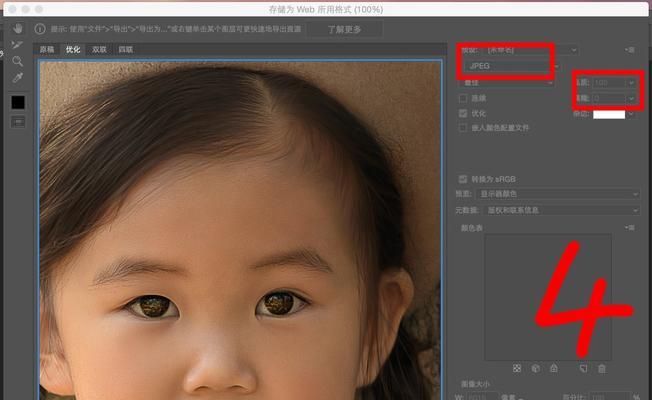
Task: Click the baby photo preview image
Action: (240, 230)
